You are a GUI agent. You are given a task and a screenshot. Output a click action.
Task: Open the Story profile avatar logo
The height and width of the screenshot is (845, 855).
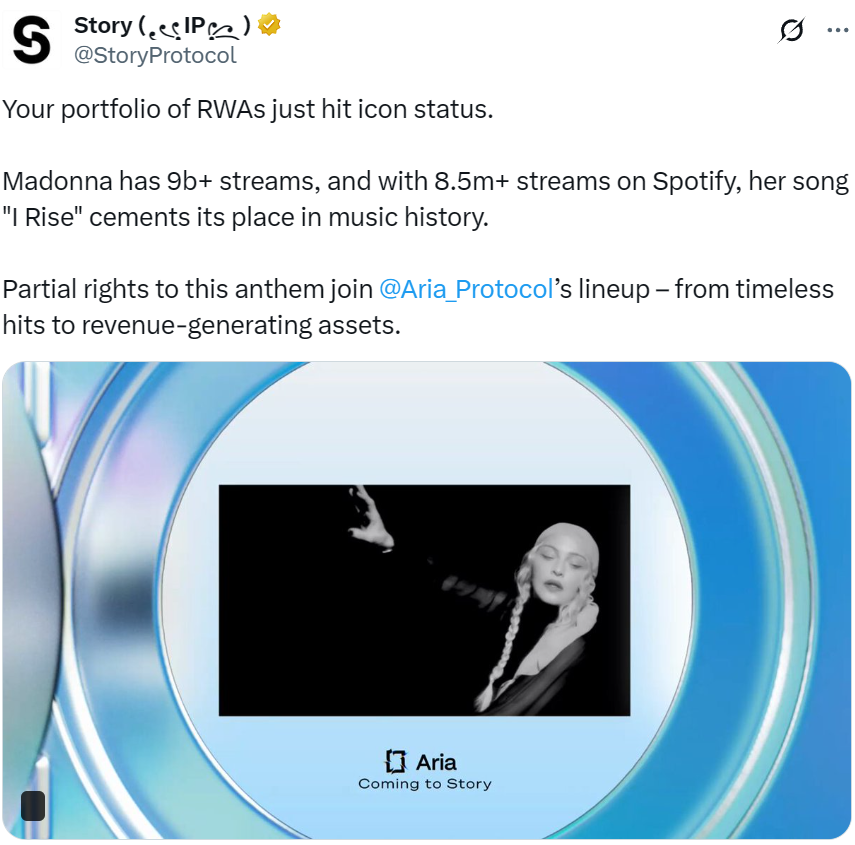32,40
